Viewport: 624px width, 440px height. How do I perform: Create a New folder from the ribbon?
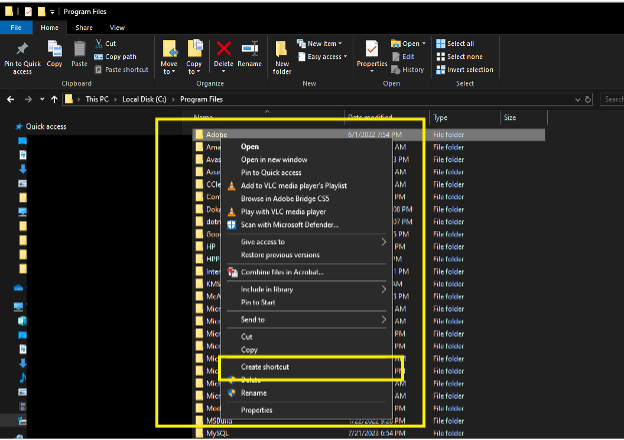click(x=282, y=57)
